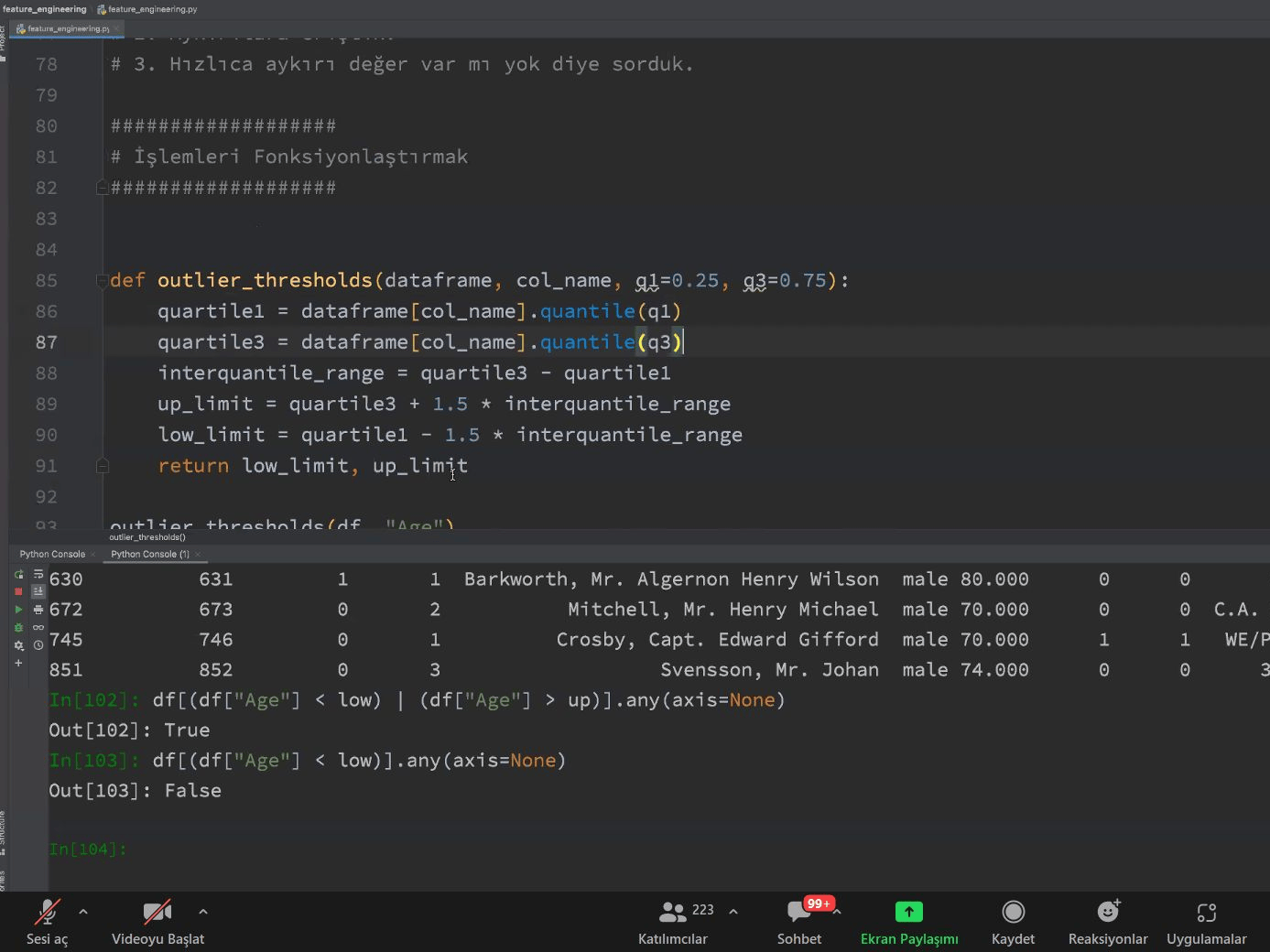
Task: Stop the running console process
Action: tap(18, 591)
